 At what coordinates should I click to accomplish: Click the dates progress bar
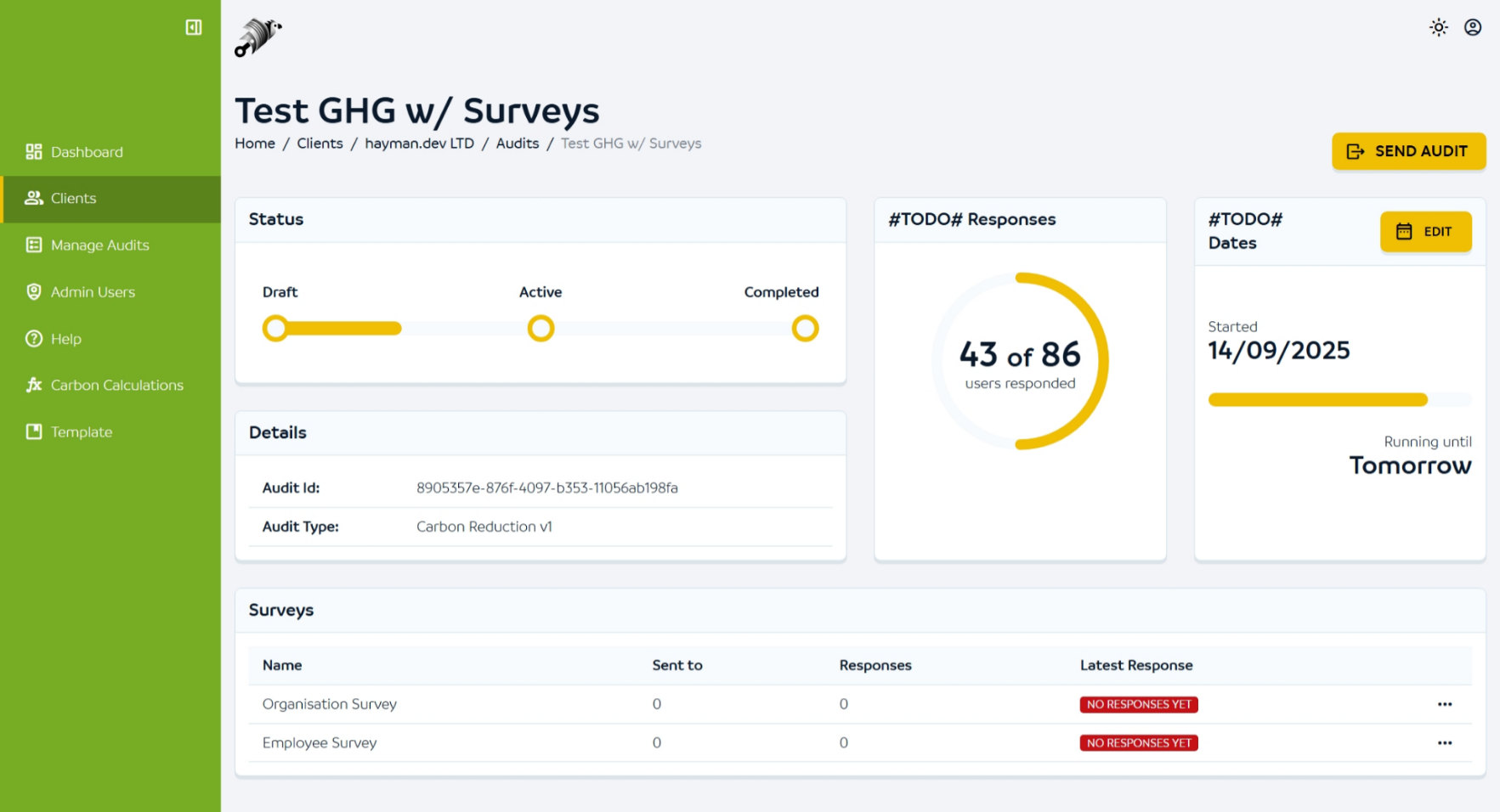(x=1339, y=400)
